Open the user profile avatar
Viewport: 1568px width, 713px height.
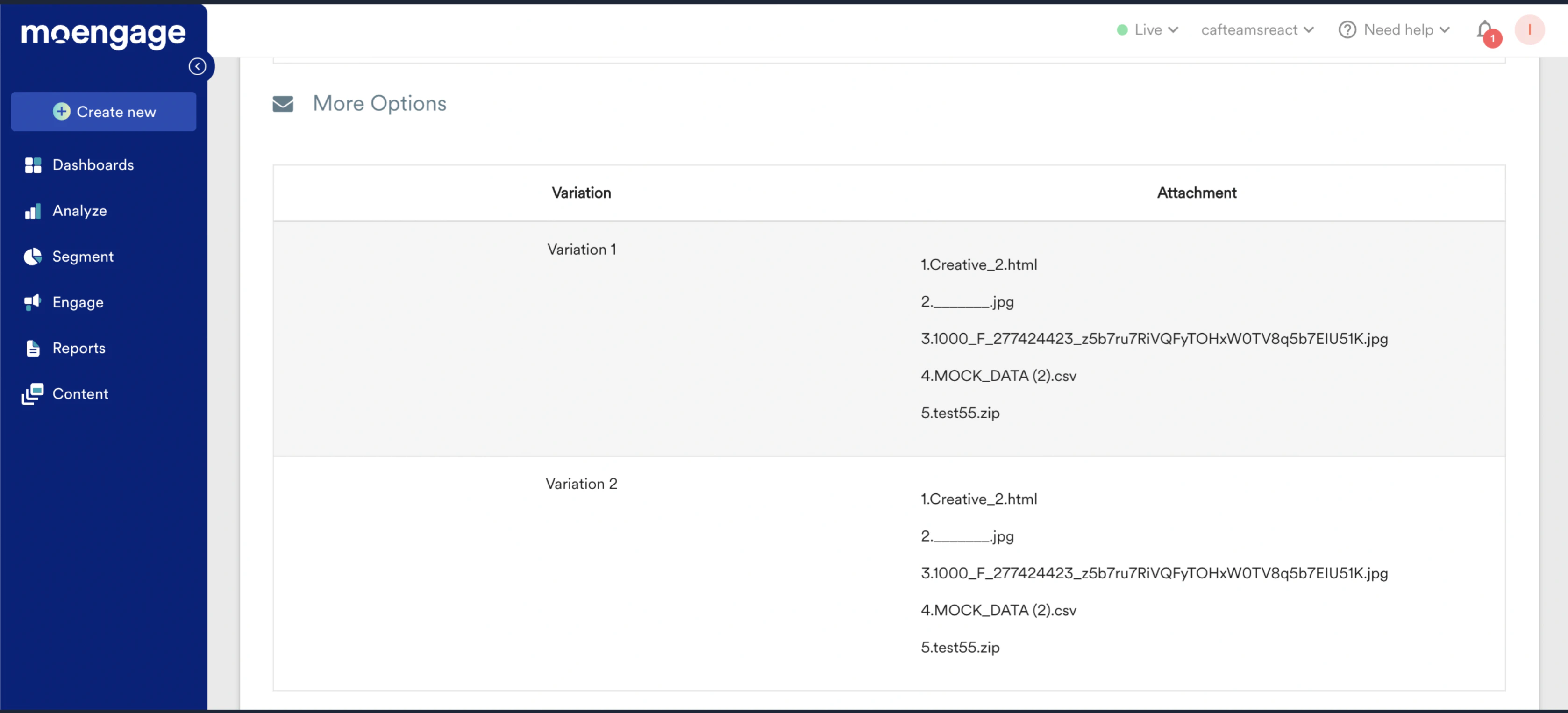(1529, 30)
